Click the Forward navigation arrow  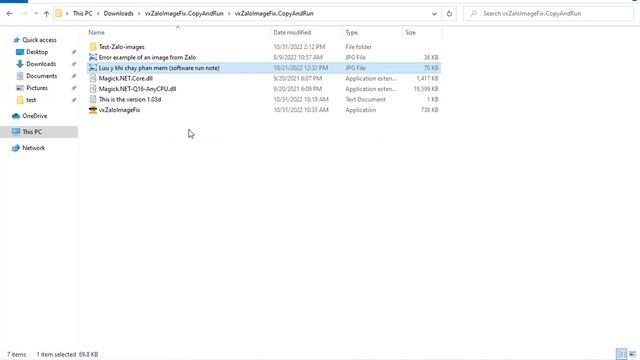pyautogui.click(x=24, y=13)
